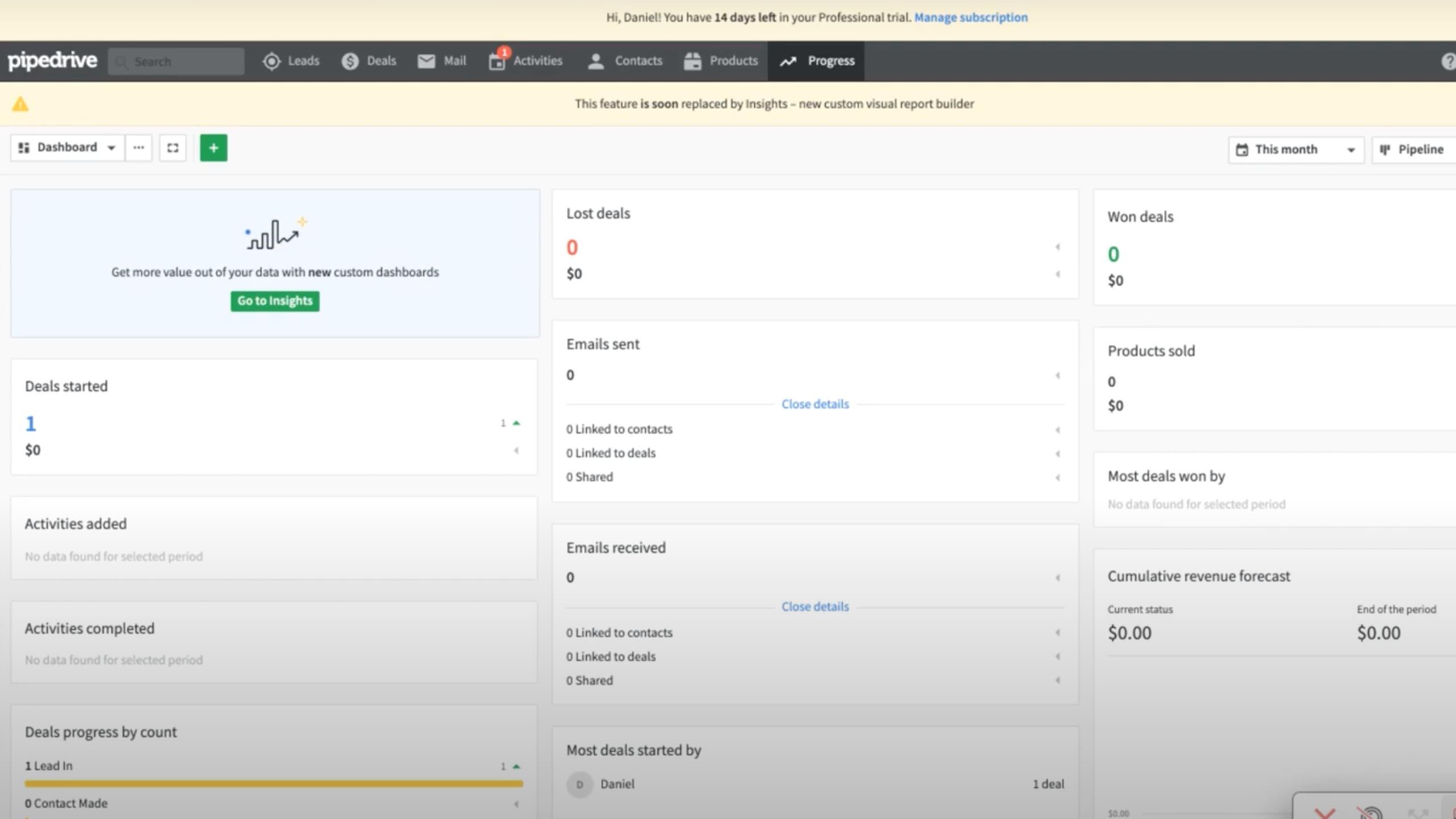This screenshot has height=819, width=1456.
Task: Click the Products box icon
Action: [x=693, y=61]
